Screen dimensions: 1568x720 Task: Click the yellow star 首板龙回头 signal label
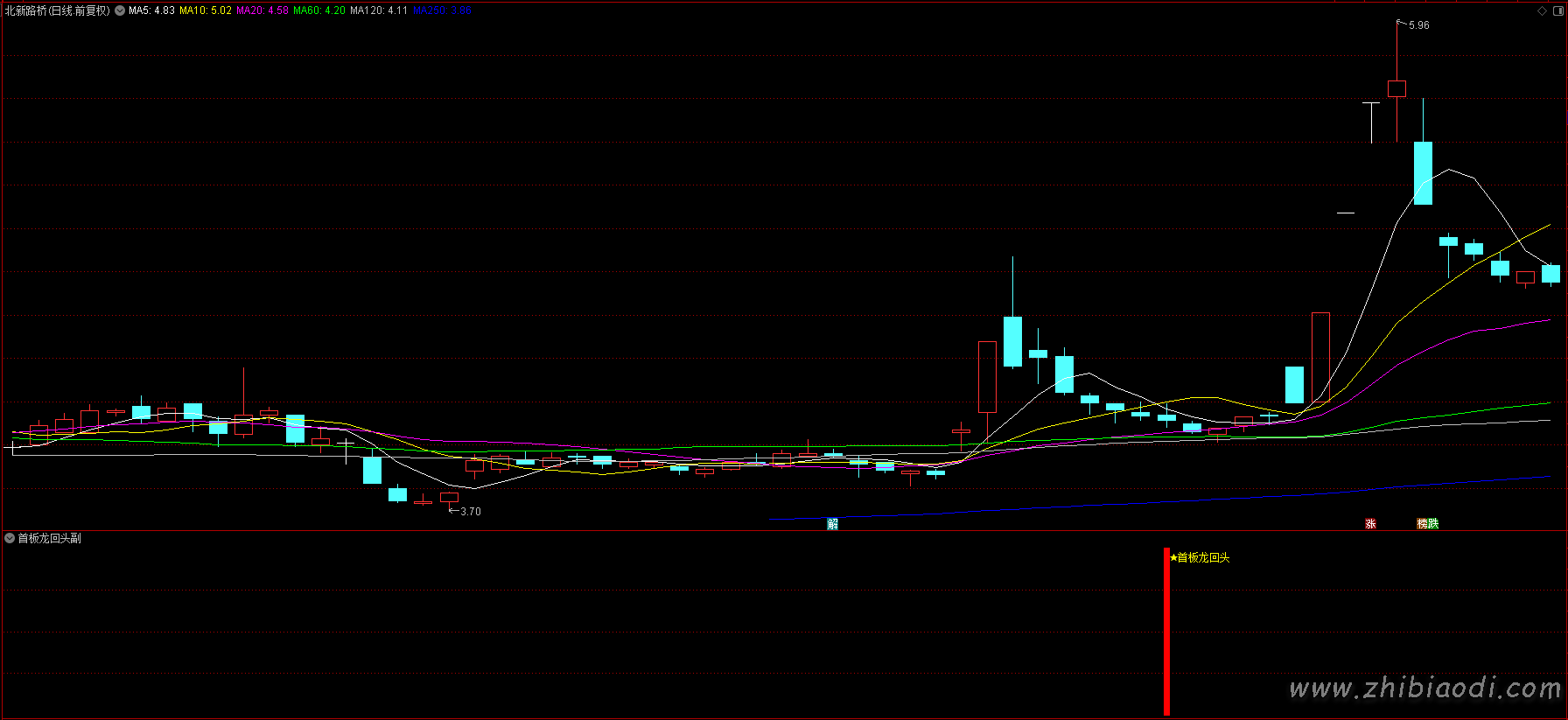click(1200, 557)
